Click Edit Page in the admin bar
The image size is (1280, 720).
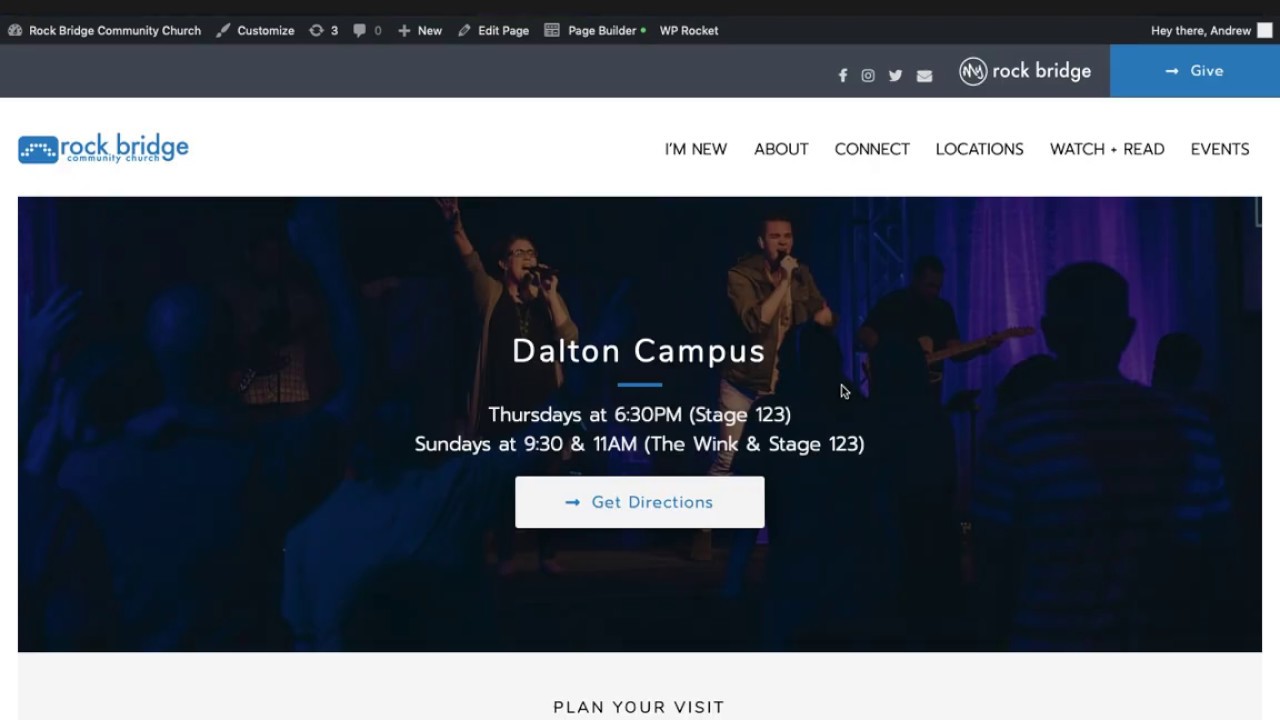point(493,30)
